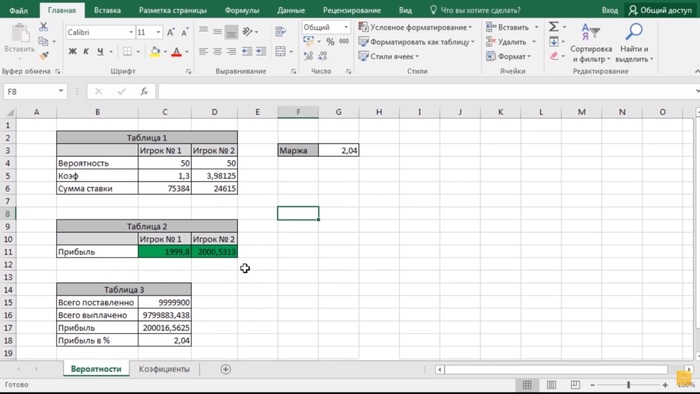
Task: Click the AutoSum sigma icon
Action: [554, 27]
